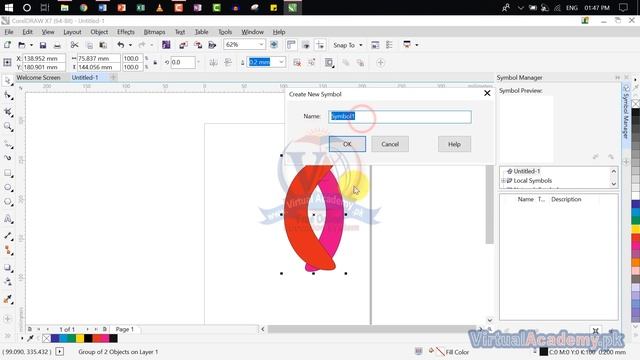Click OK in Create New Symbol

(347, 144)
